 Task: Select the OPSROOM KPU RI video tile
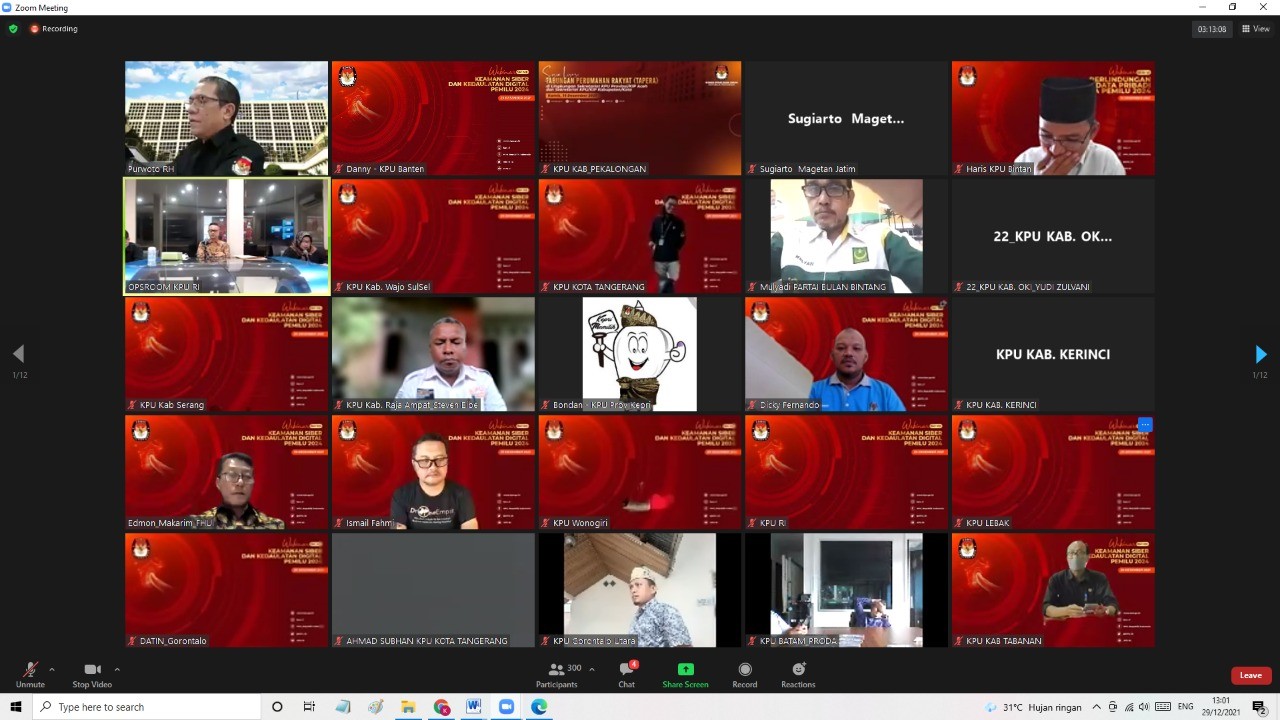226,236
